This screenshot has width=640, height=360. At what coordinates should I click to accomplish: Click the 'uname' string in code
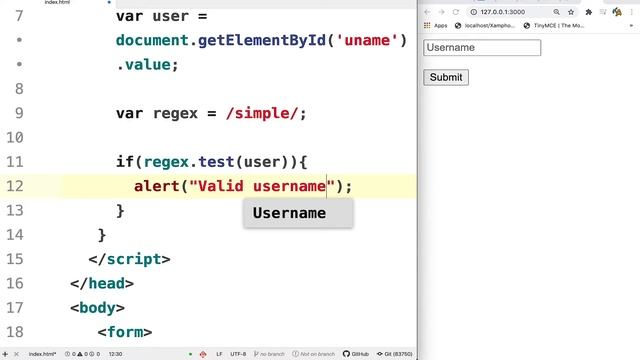[367, 40]
